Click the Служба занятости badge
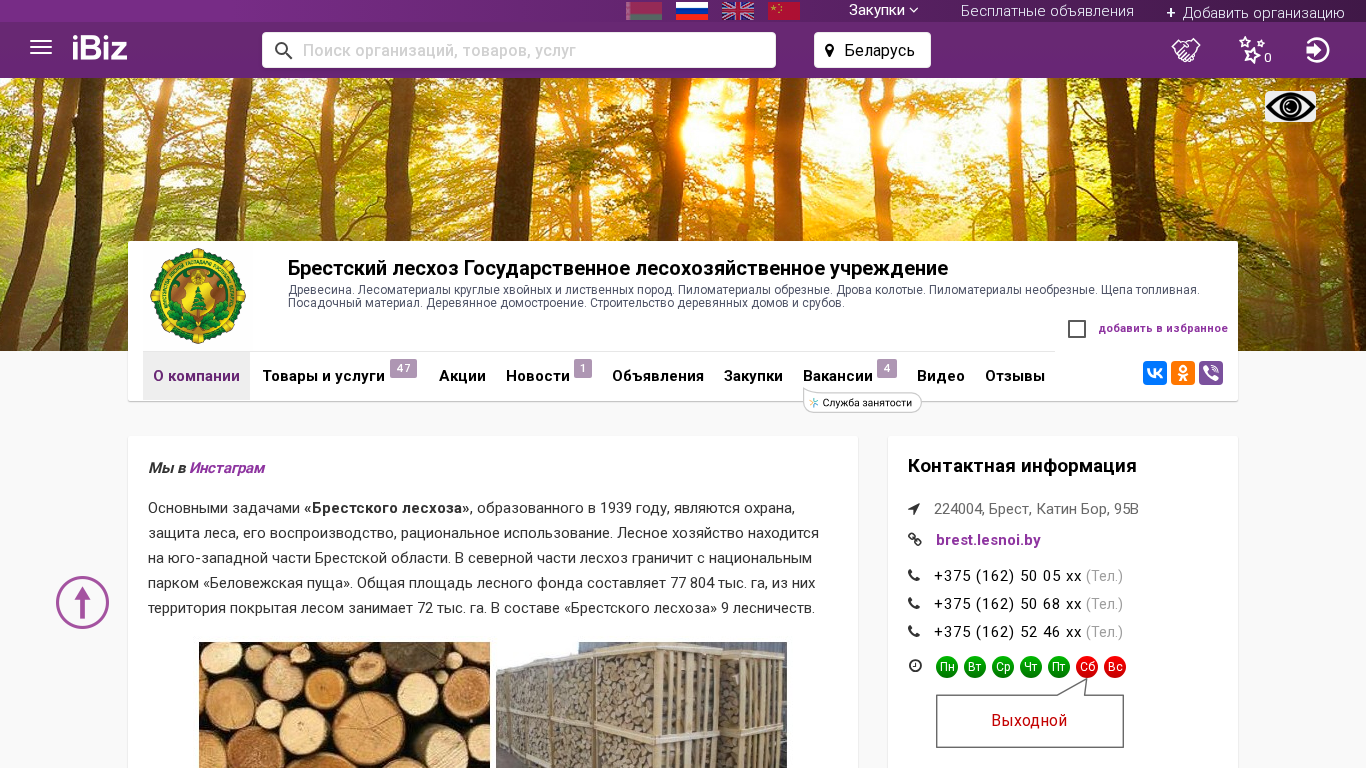 pos(862,402)
